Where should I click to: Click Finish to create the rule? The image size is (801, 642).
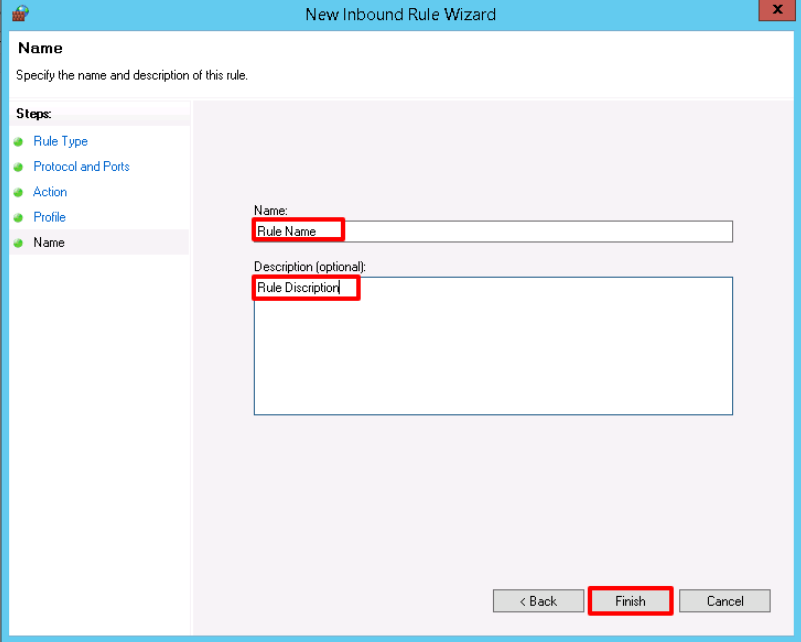pyautogui.click(x=630, y=601)
